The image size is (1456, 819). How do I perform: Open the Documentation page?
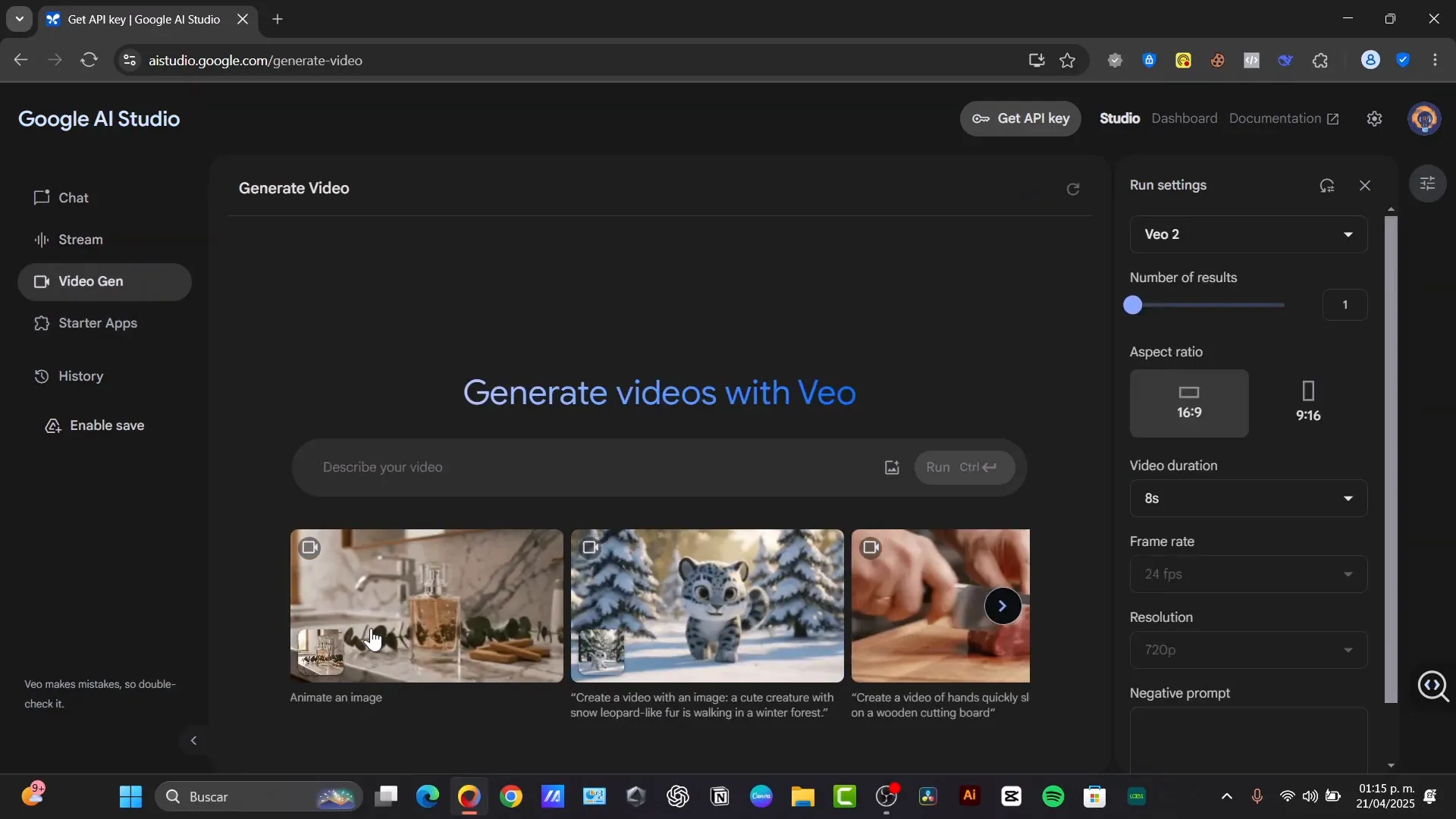point(1276,118)
